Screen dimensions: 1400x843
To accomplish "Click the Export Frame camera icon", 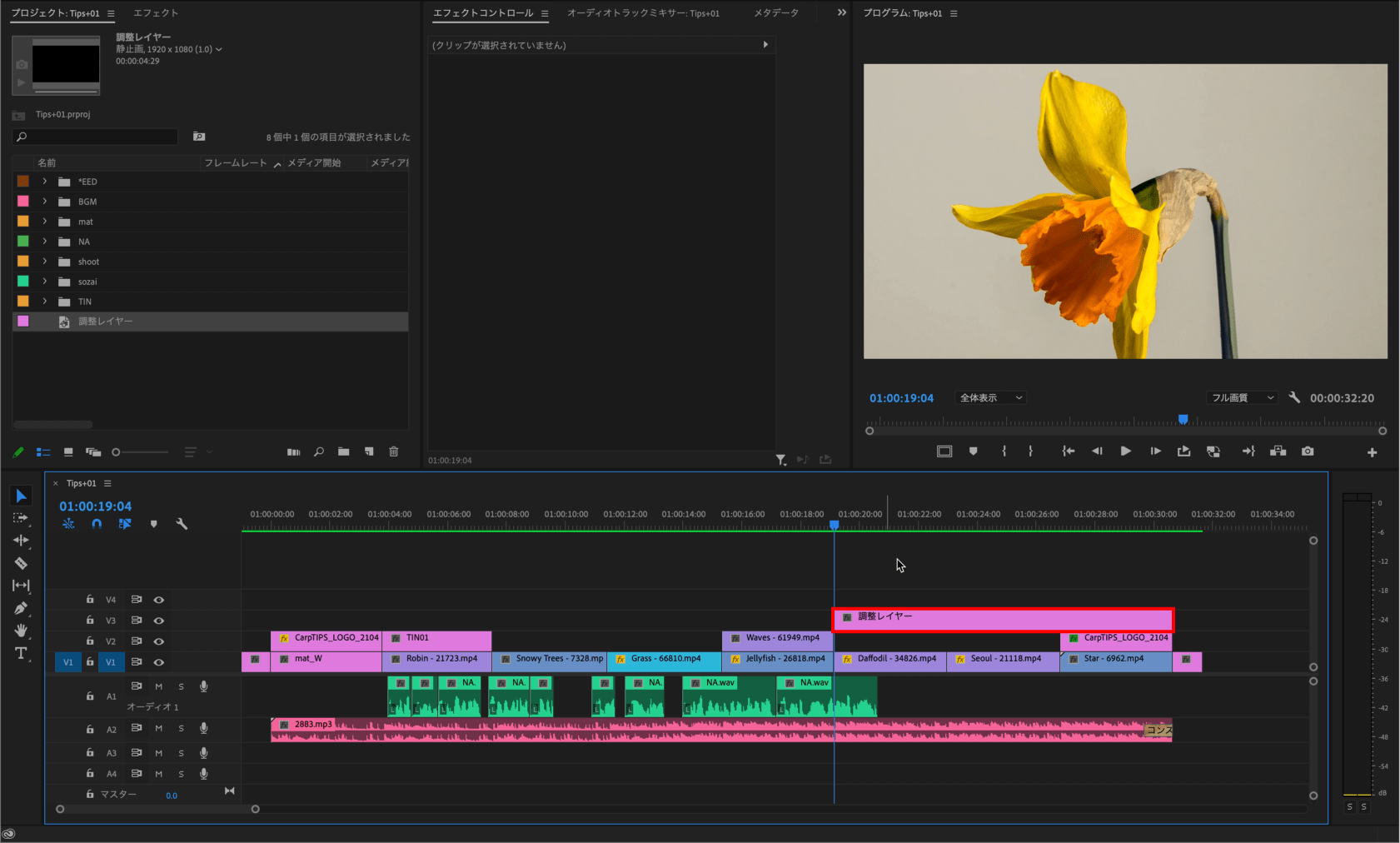I will click(x=1308, y=451).
